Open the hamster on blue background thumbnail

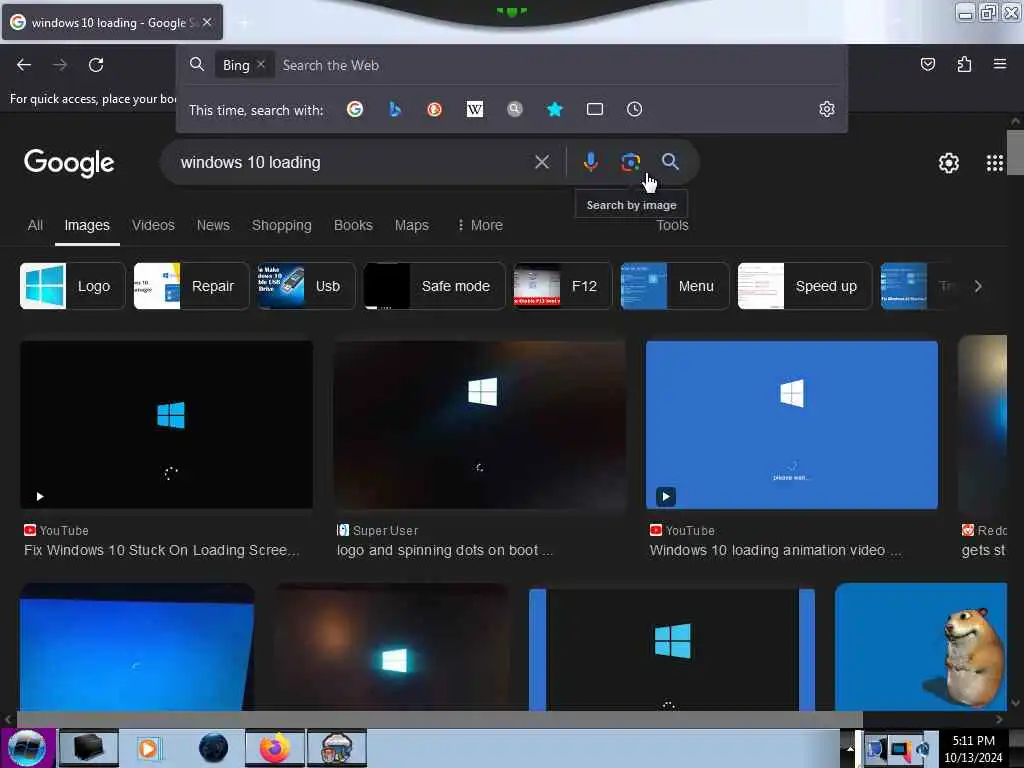[x=921, y=647]
